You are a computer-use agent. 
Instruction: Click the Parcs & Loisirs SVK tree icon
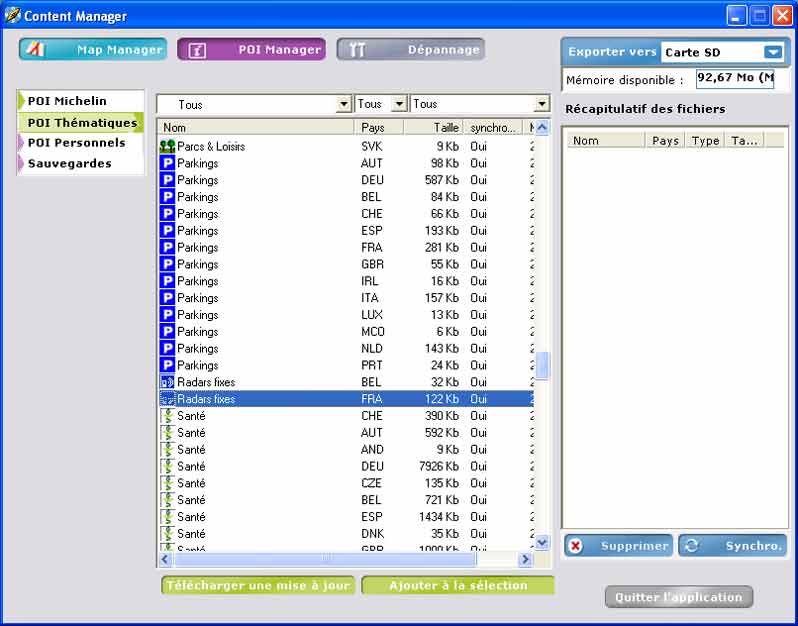click(x=167, y=147)
